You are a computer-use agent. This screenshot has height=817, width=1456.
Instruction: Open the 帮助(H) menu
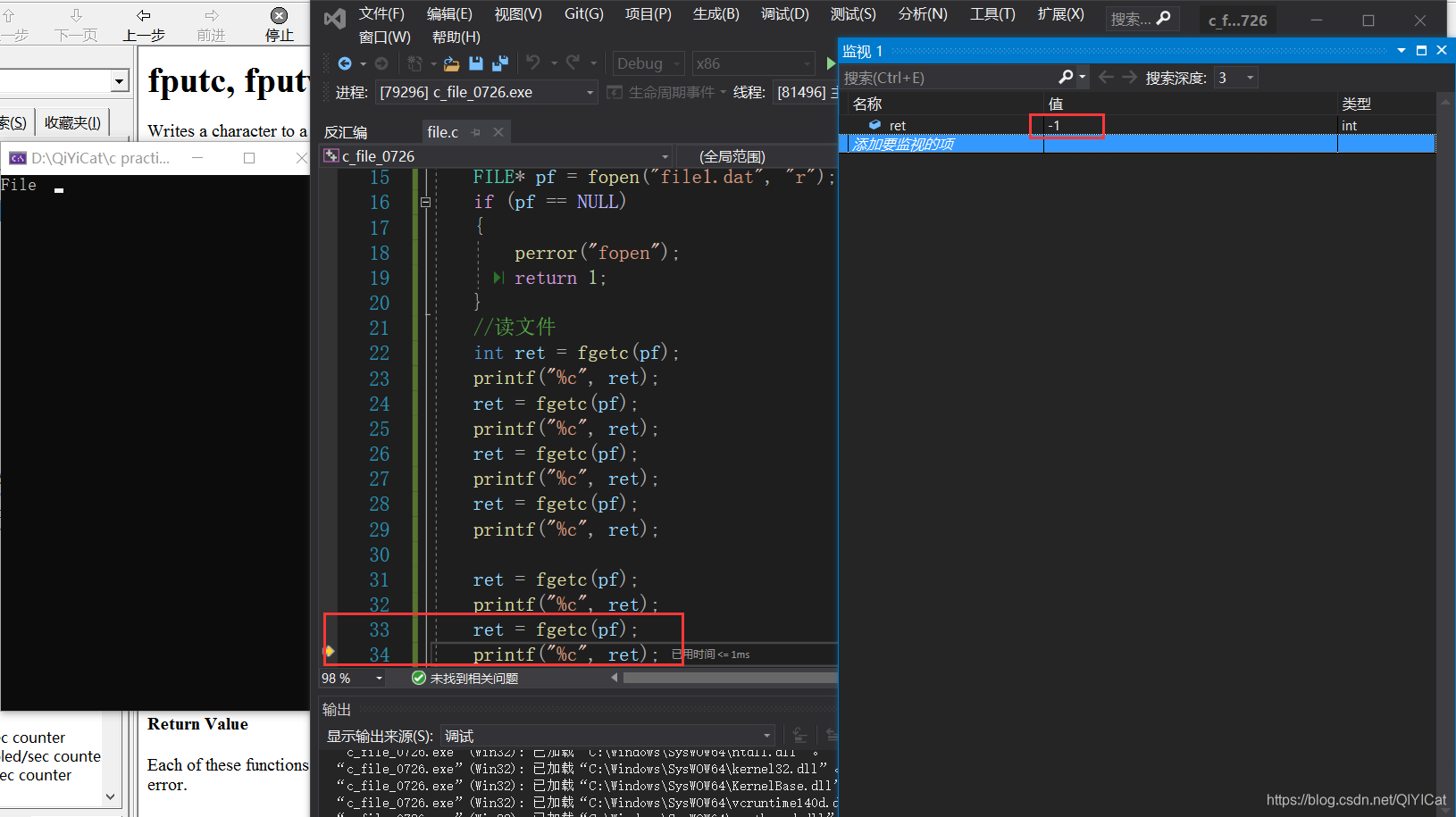coord(456,37)
